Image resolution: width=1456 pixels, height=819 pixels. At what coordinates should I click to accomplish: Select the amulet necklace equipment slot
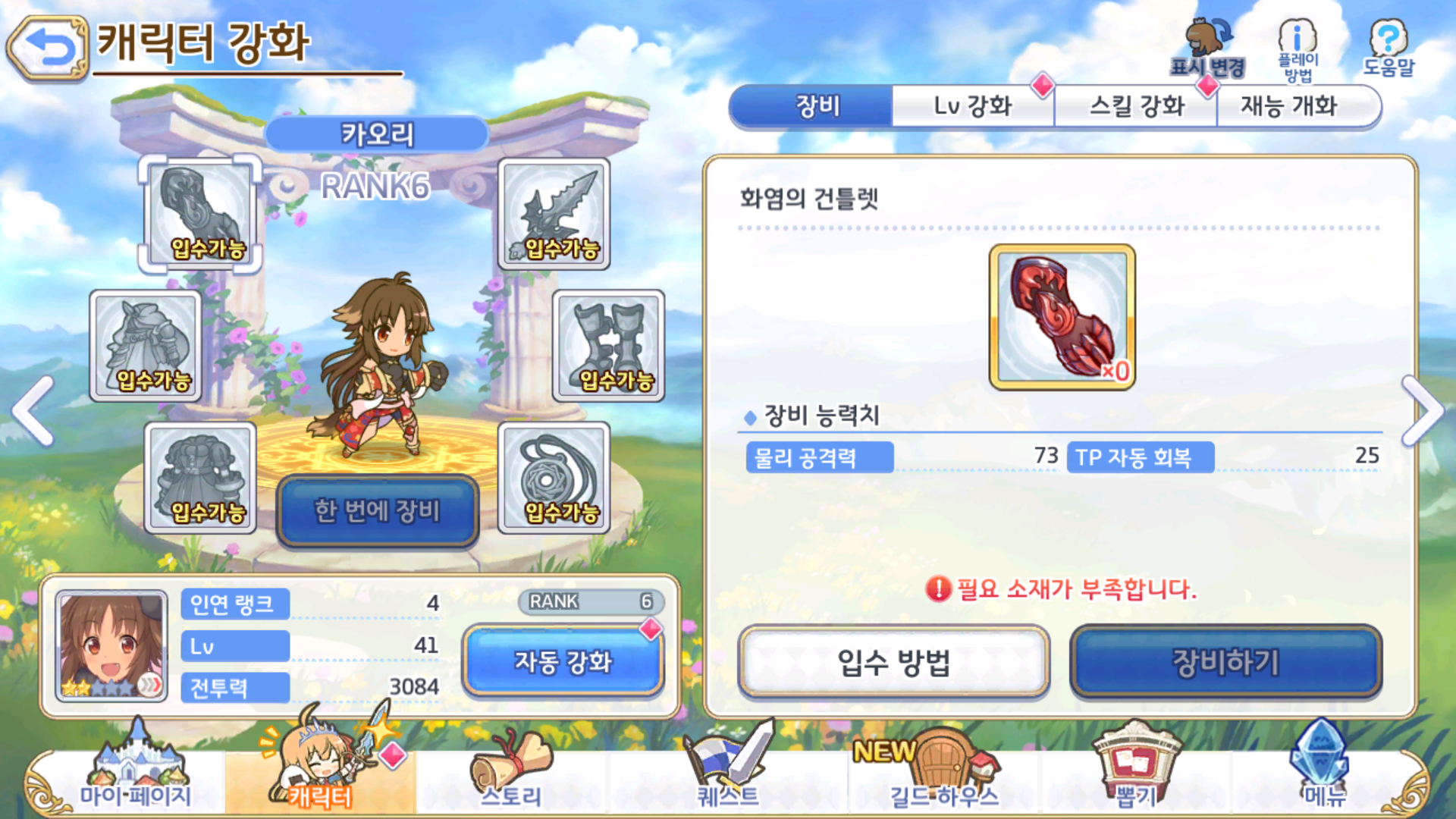(554, 478)
